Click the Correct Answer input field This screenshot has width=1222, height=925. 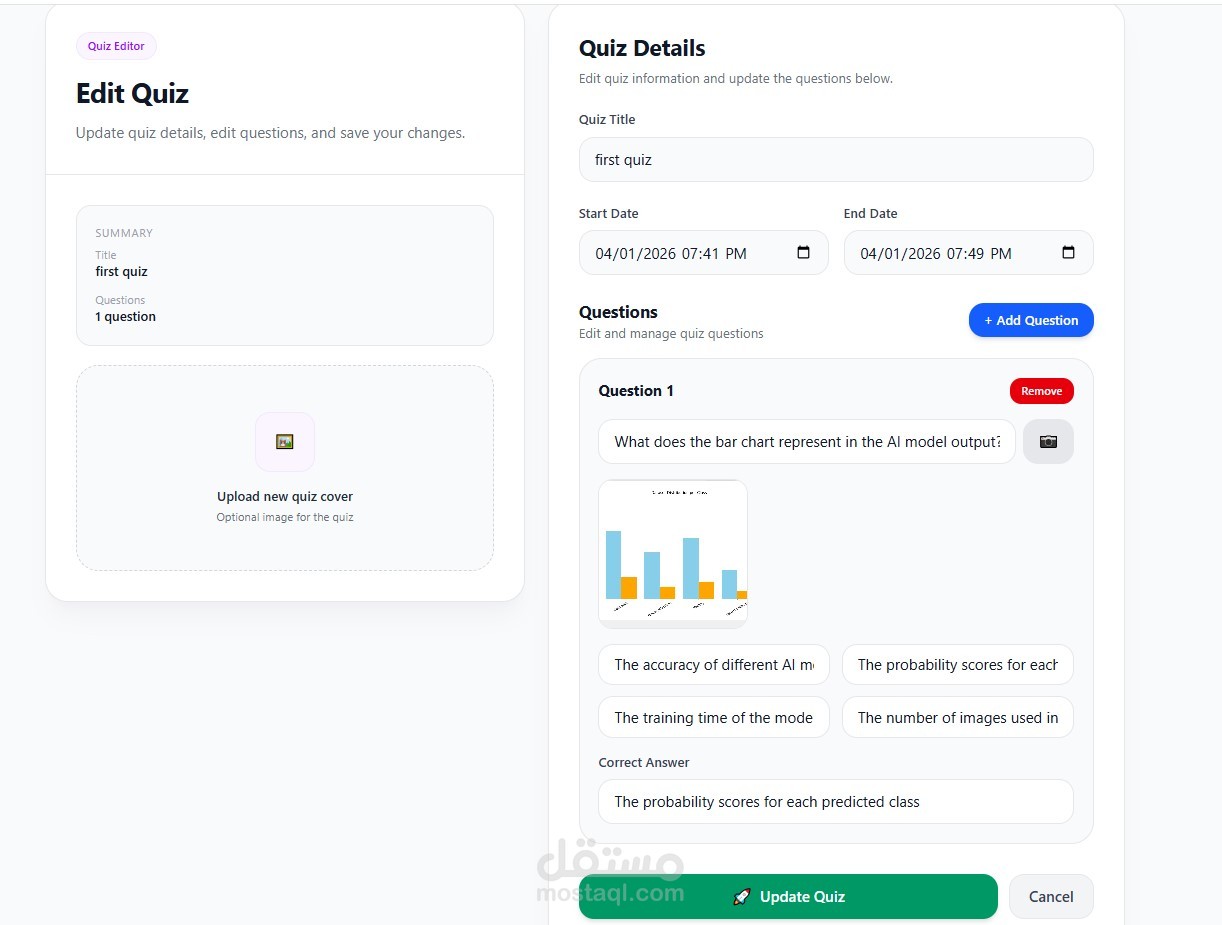point(836,802)
